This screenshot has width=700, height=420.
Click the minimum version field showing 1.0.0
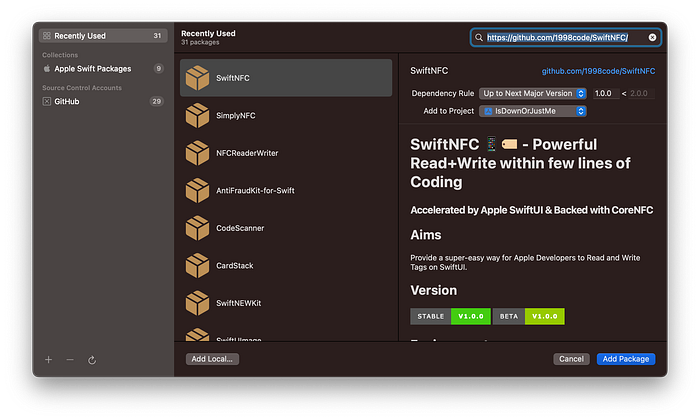[x=606, y=93]
